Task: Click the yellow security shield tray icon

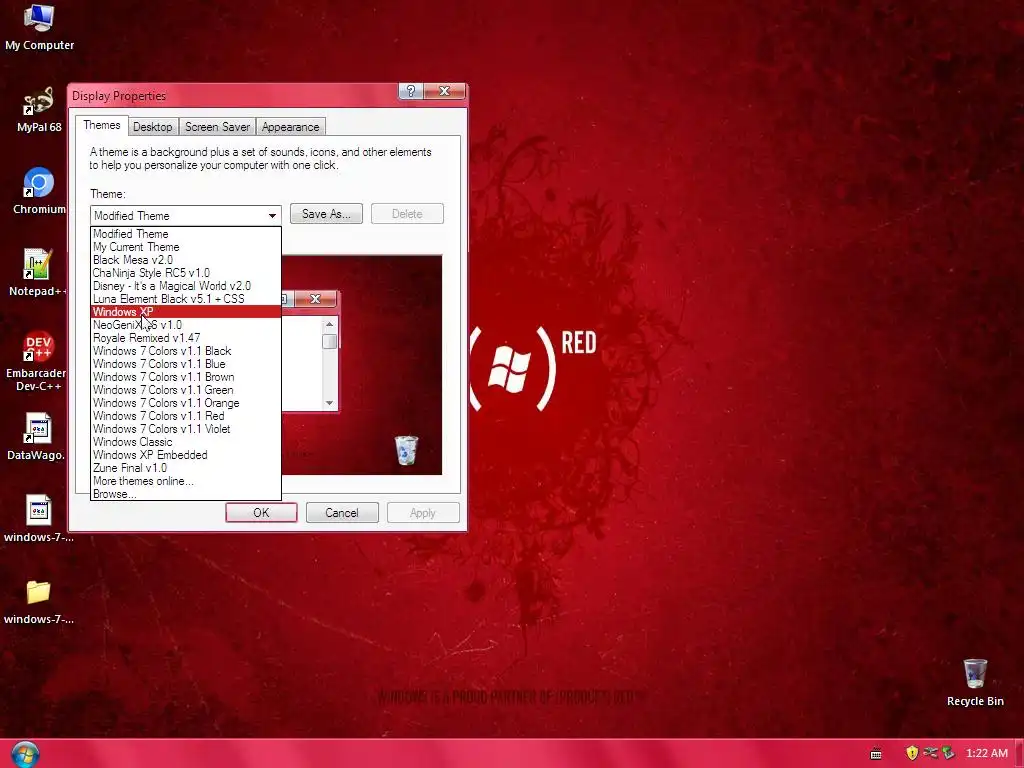Action: pos(912,753)
